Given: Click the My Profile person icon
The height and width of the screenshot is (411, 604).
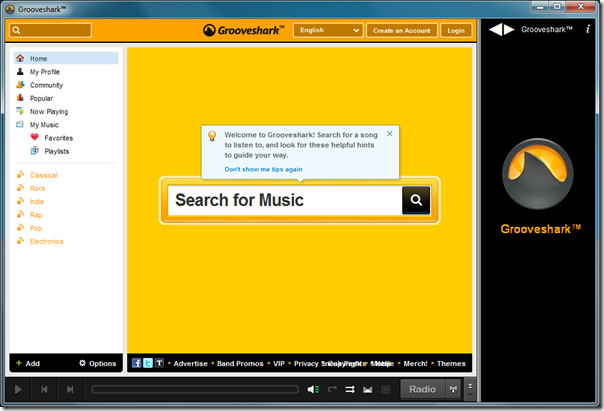Looking at the screenshot, I should (x=20, y=72).
